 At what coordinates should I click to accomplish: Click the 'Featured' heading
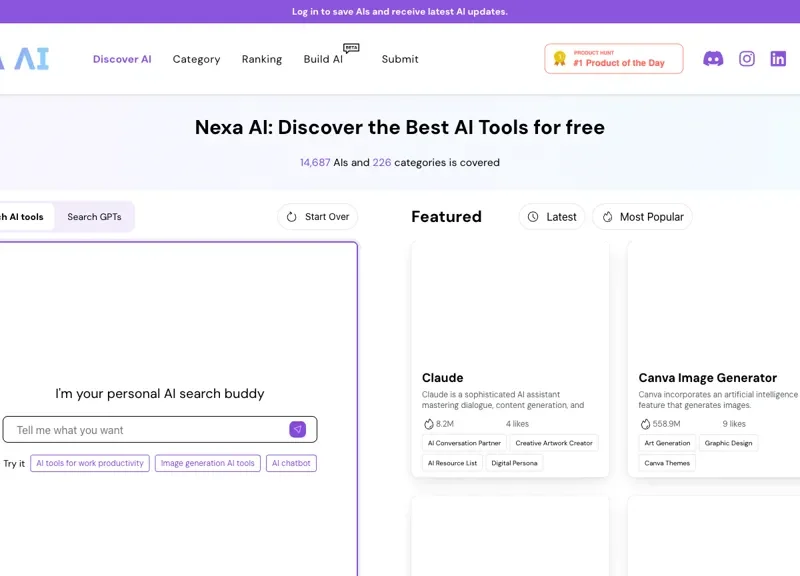tap(446, 217)
